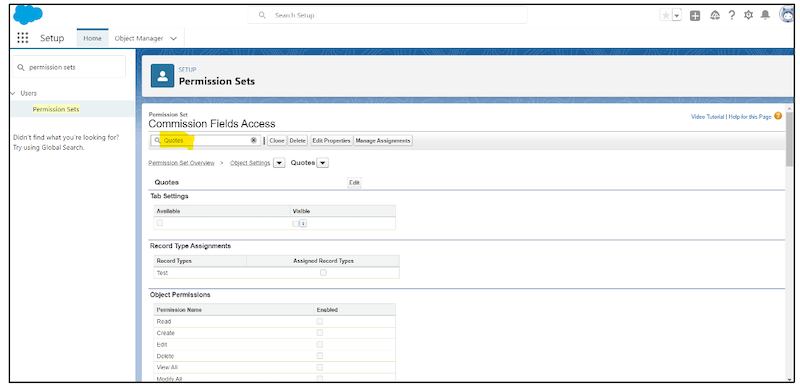This screenshot has width=800, height=388.
Task: Click the Quotes permission set search box
Action: (205, 140)
